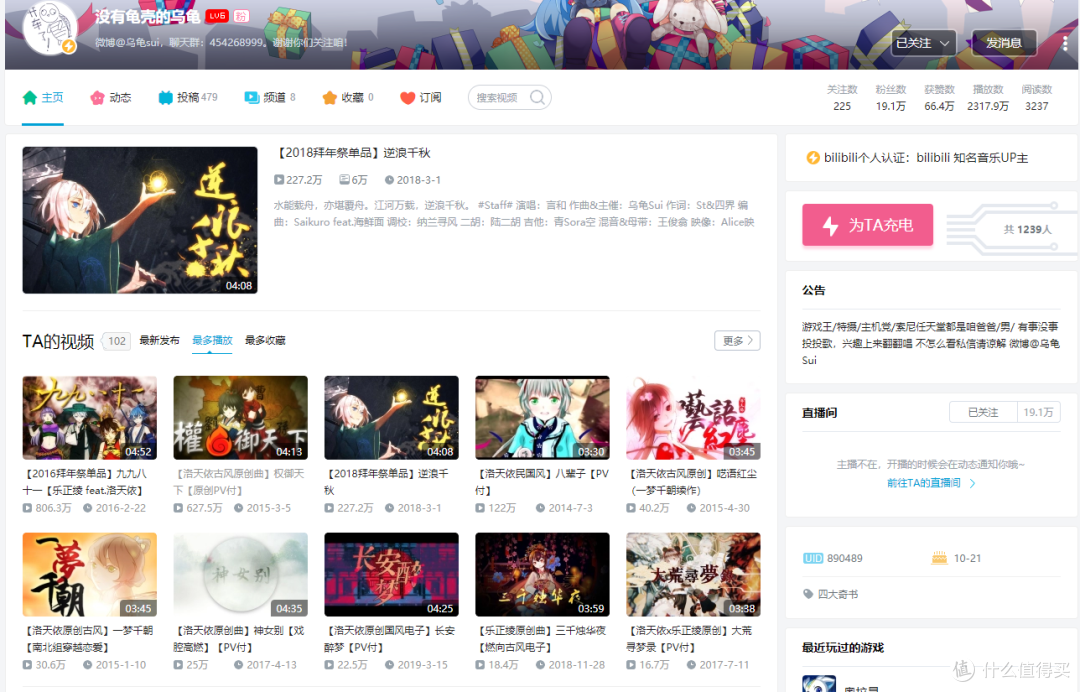Open the 八辈子 video thumbnail
Screen dimensions: 1080x692
click(x=542, y=418)
